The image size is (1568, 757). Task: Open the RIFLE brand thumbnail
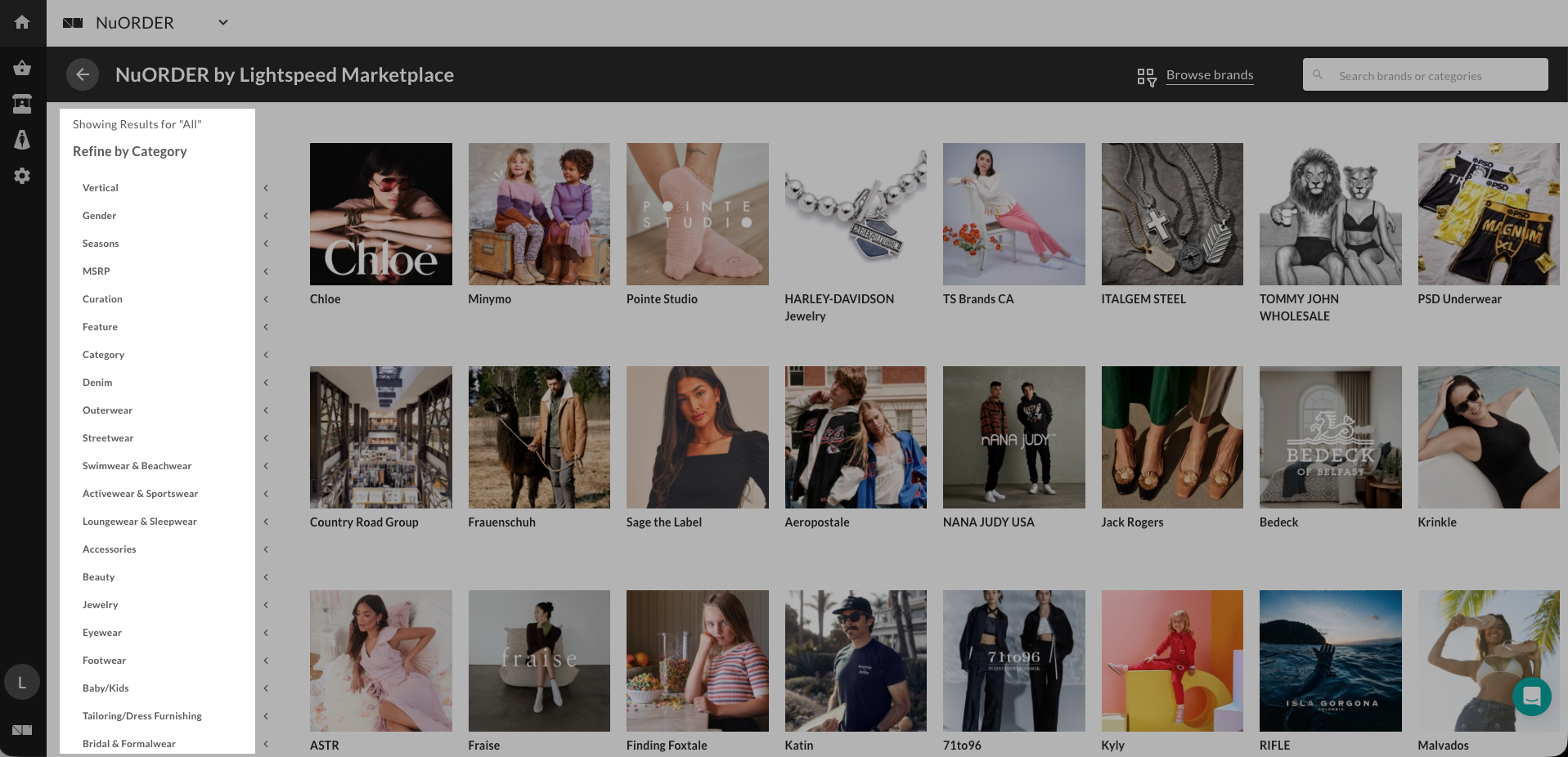click(1331, 661)
